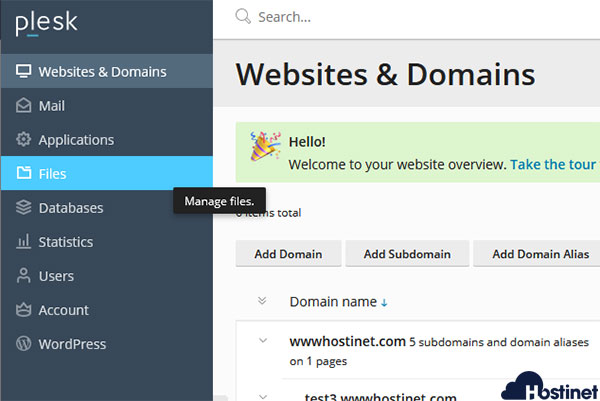This screenshot has height=401, width=600.
Task: Open the wwwhostinet.com domain link
Action: [x=347, y=341]
